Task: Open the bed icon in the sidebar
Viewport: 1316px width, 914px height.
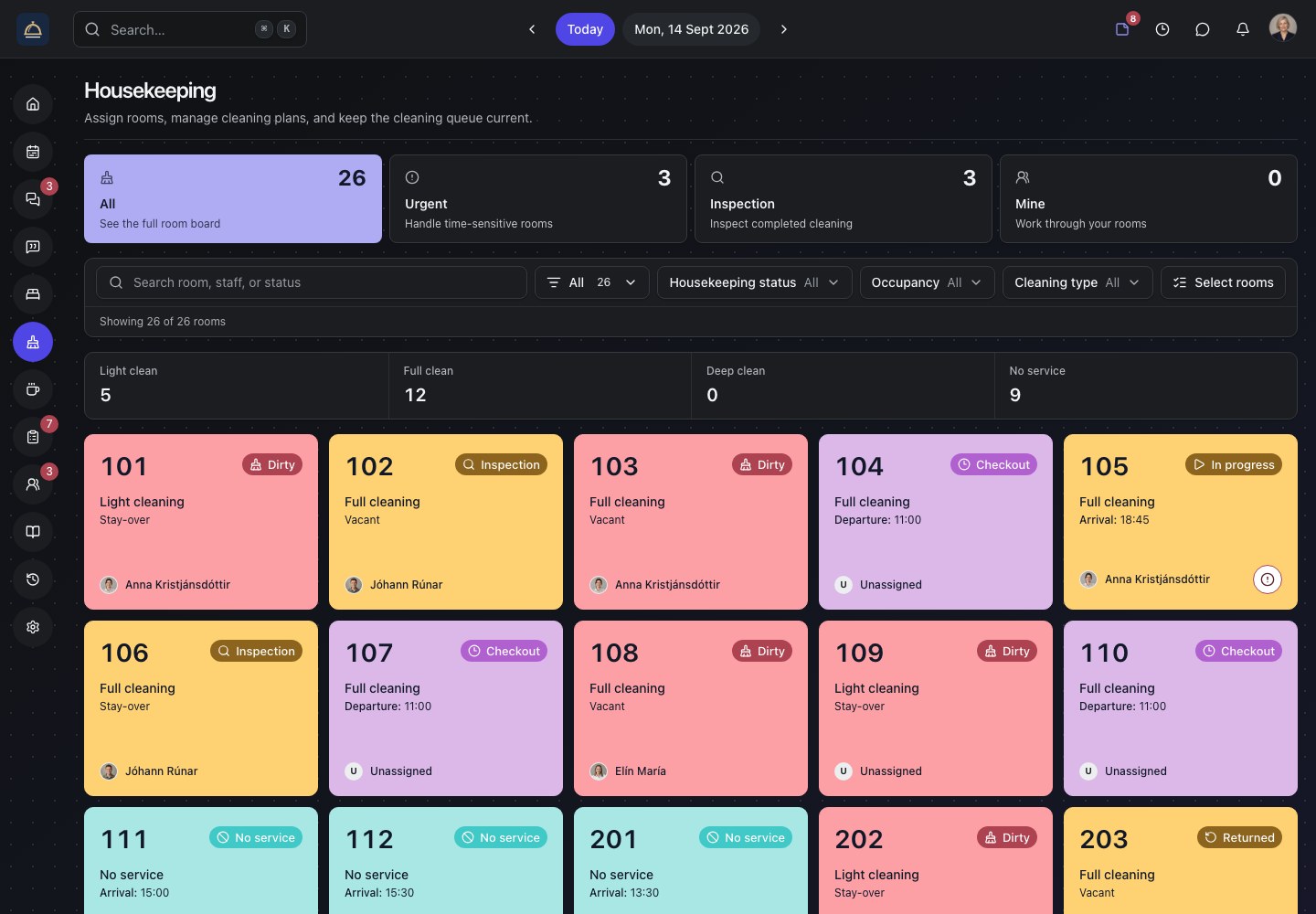Action: [33, 294]
